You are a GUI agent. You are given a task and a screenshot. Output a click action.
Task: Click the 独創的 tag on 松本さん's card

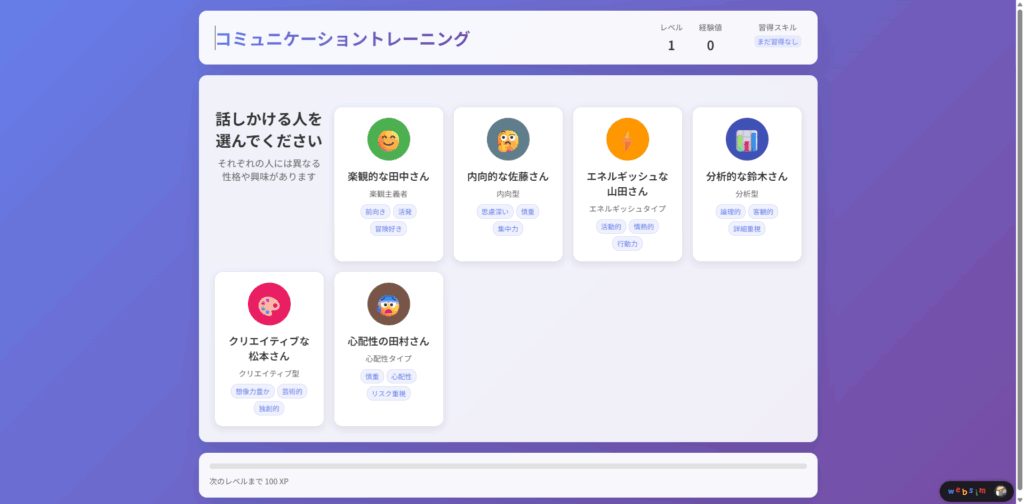pyautogui.click(x=269, y=409)
